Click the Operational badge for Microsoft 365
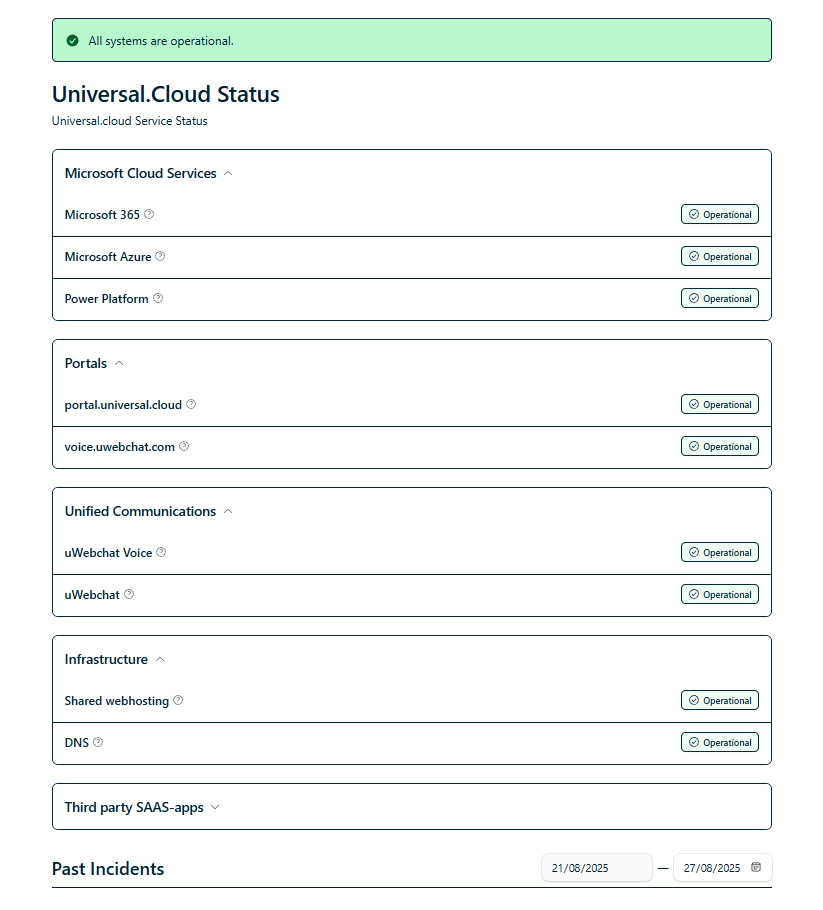823x910 pixels. click(x=719, y=214)
